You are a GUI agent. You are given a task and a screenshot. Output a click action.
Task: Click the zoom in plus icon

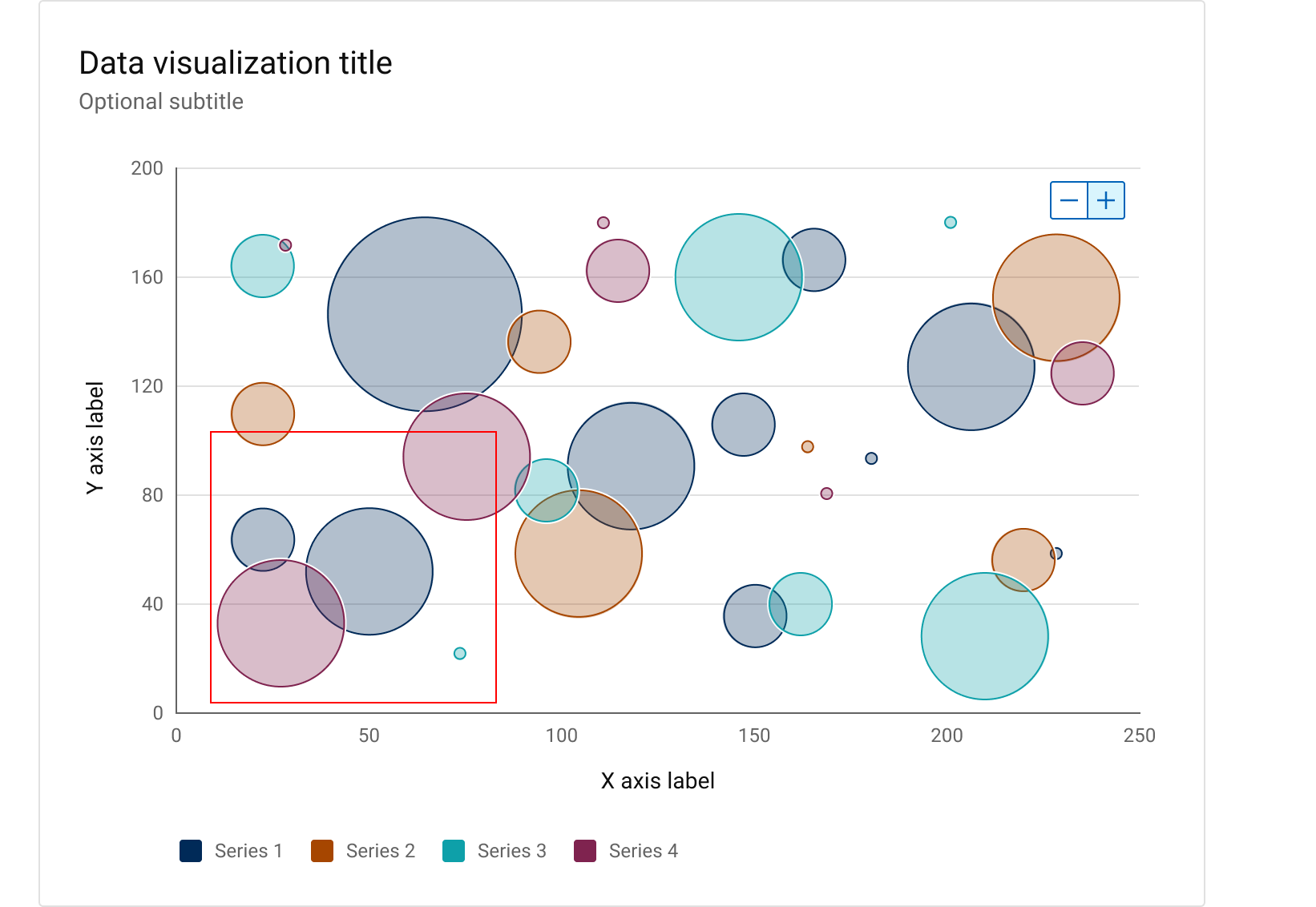pos(1105,200)
